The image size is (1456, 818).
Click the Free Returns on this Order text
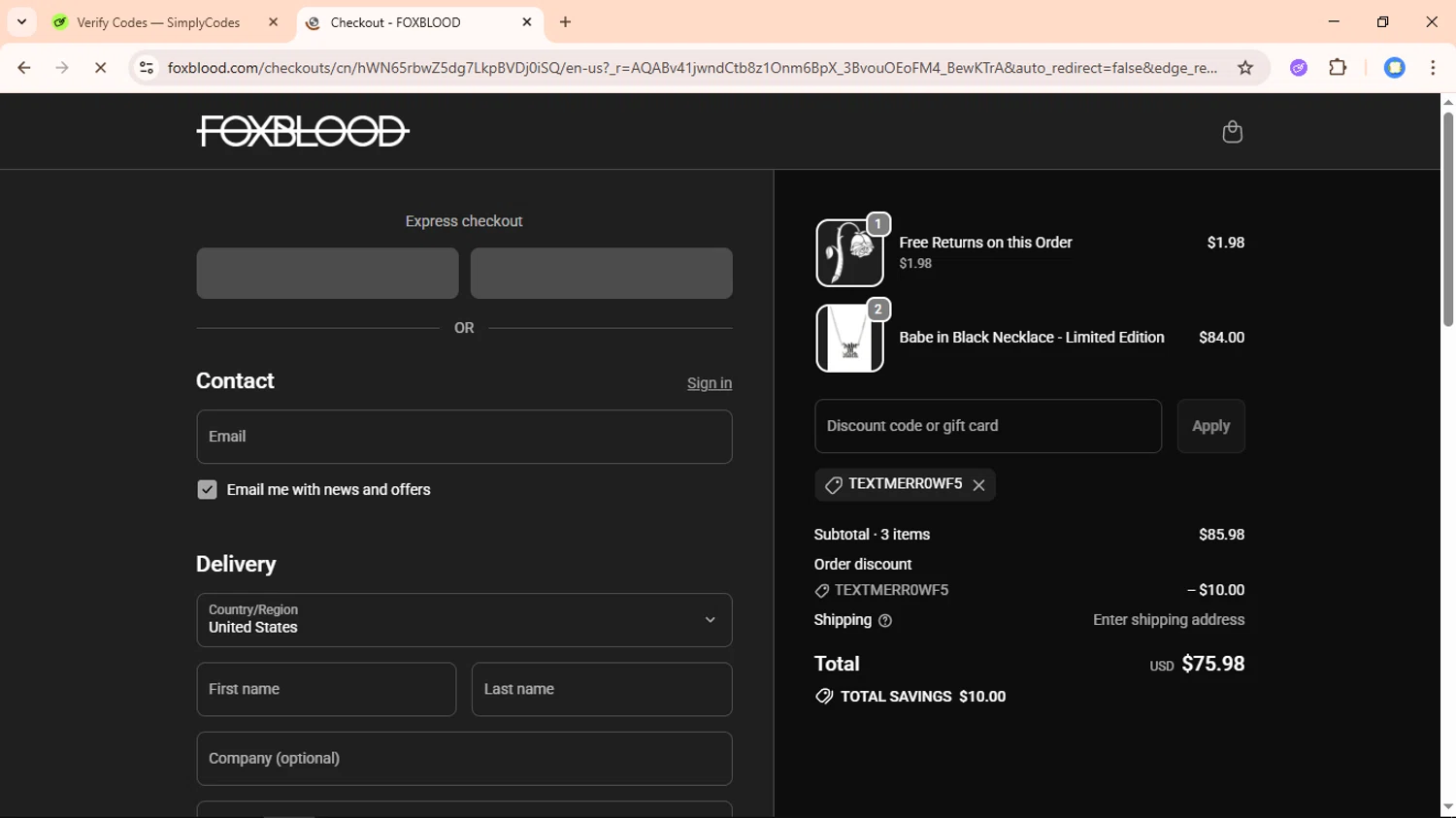point(985,243)
